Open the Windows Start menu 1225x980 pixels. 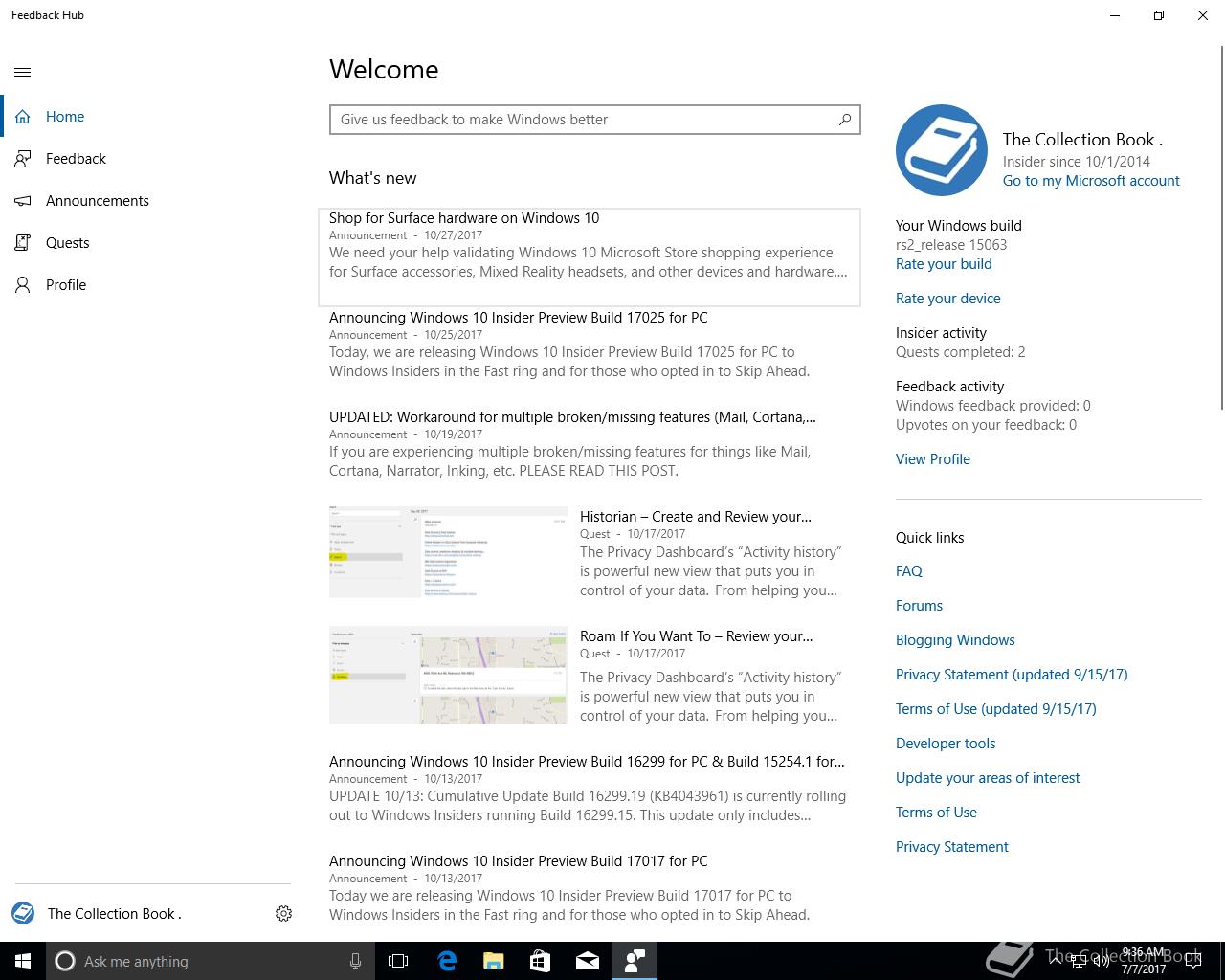point(23,961)
